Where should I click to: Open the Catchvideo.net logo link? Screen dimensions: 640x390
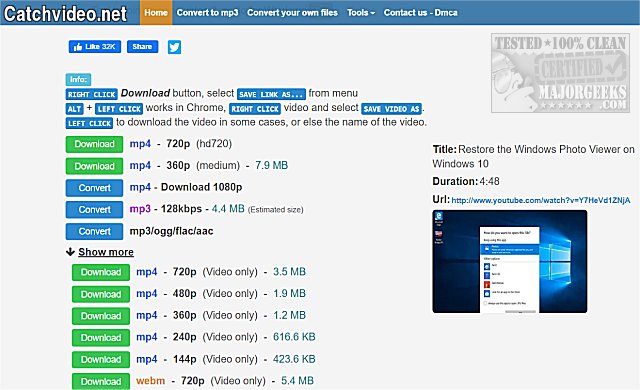point(65,13)
